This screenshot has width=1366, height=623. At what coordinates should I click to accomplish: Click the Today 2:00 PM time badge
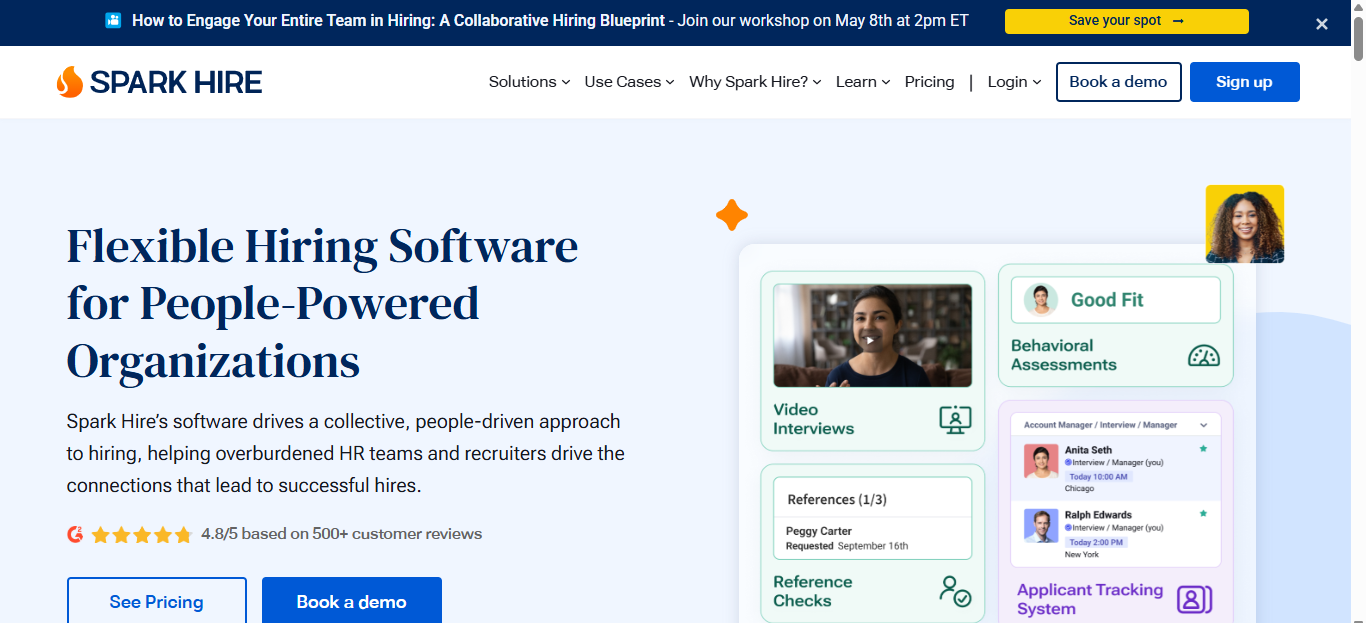pos(1097,542)
